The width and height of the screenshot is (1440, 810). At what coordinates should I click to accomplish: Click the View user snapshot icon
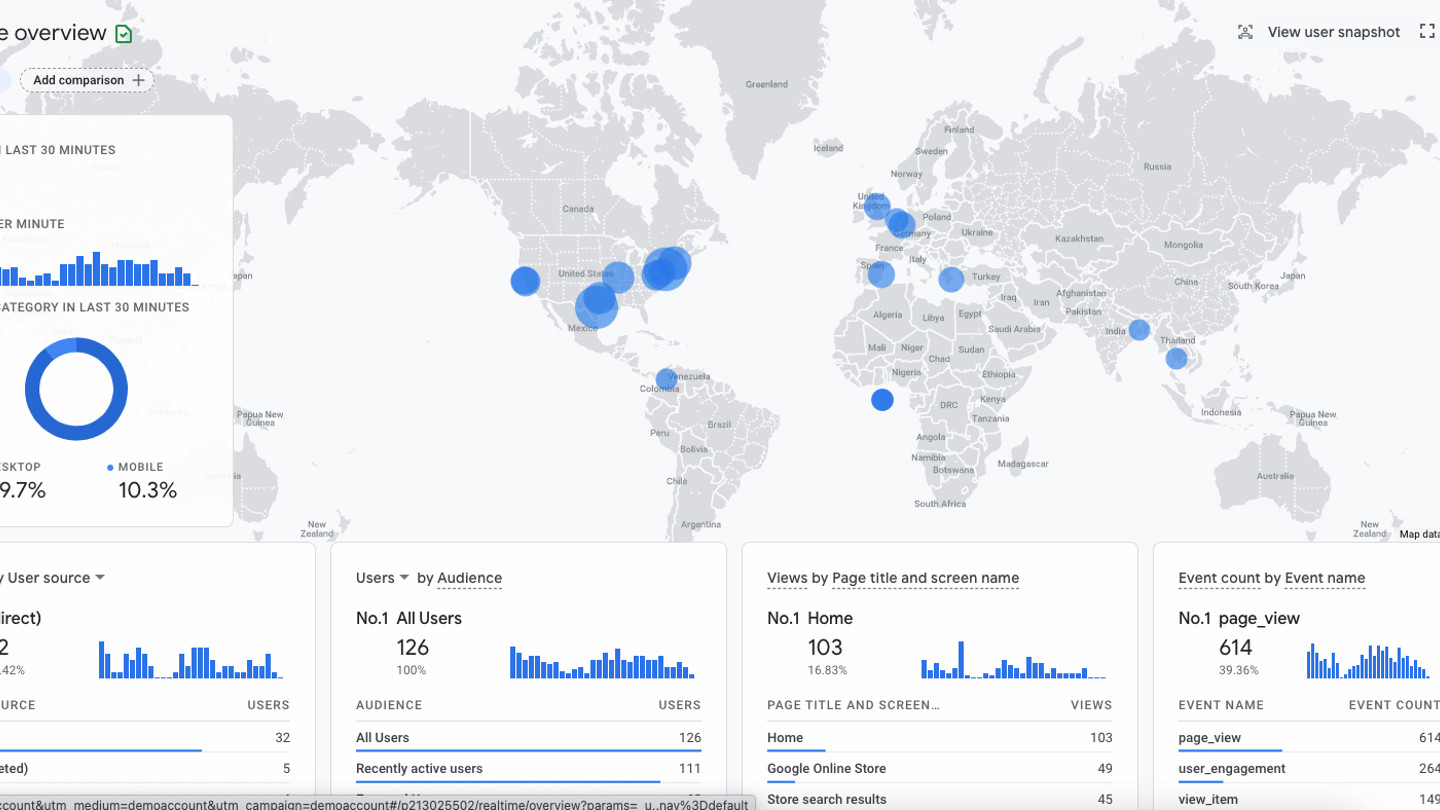[x=1245, y=32]
